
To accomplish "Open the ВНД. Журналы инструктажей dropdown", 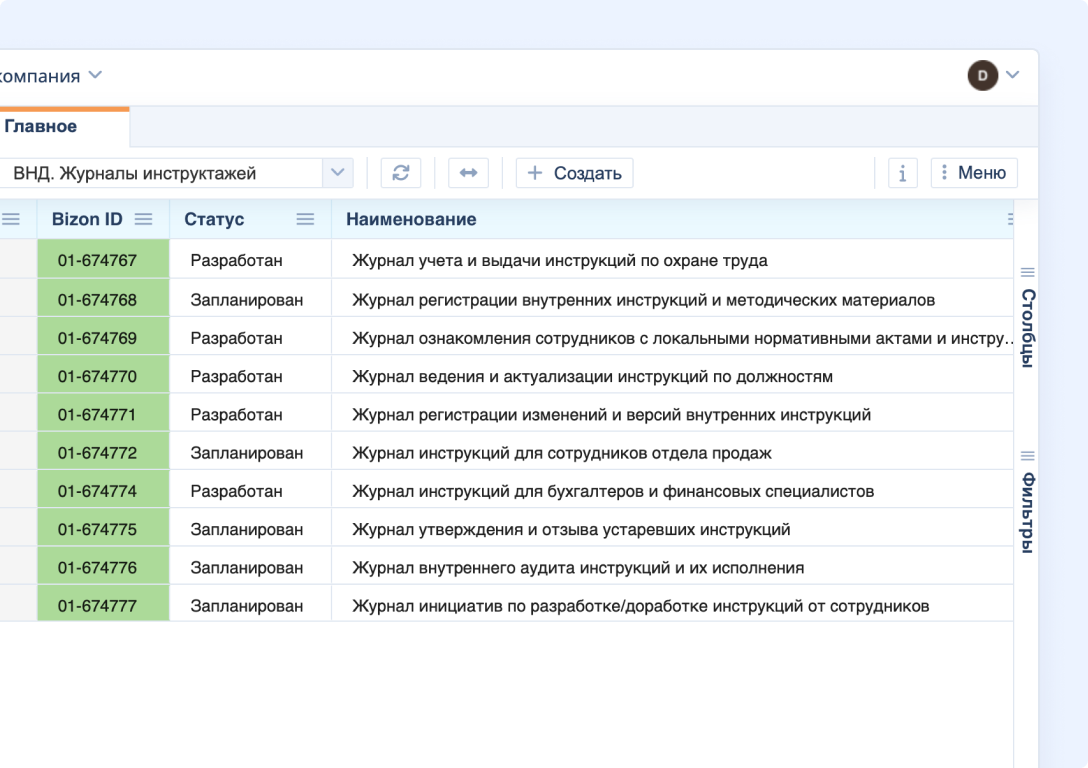I will 339,172.
